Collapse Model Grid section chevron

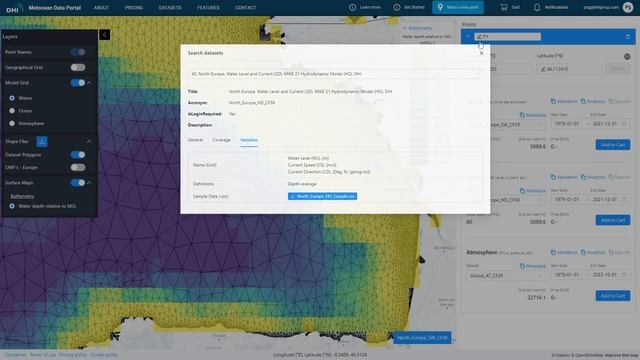89,83
